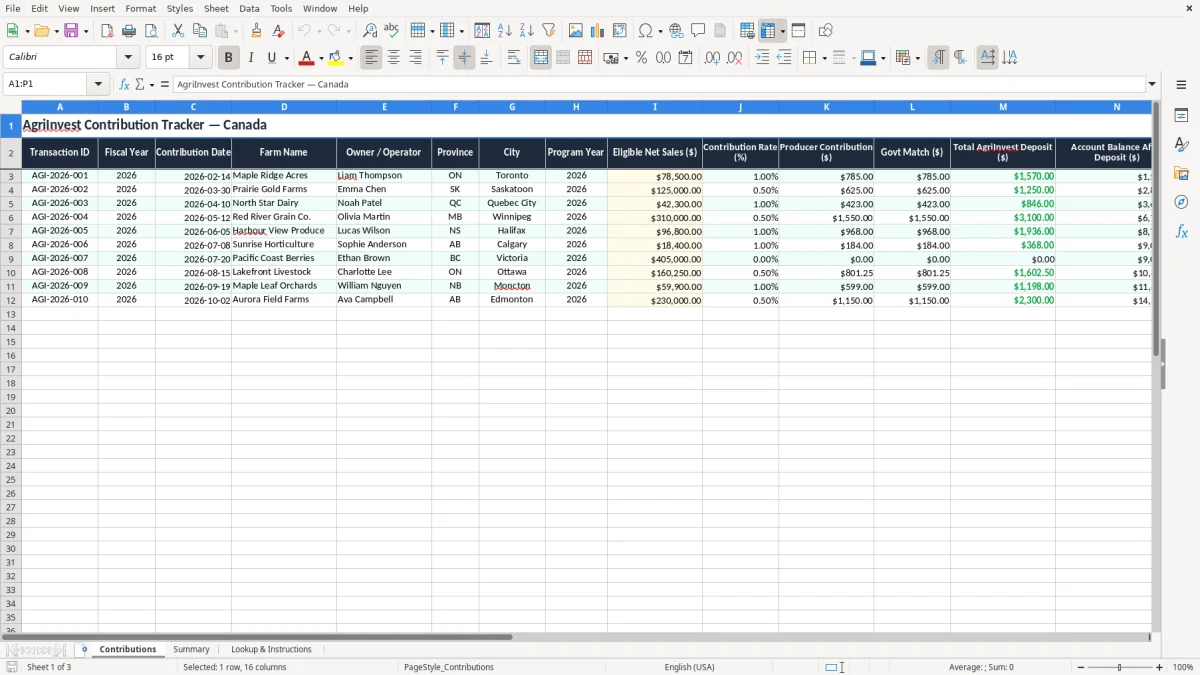Viewport: 1200px width, 675px height.
Task: Toggle Wrap Text button
Action: [514, 58]
